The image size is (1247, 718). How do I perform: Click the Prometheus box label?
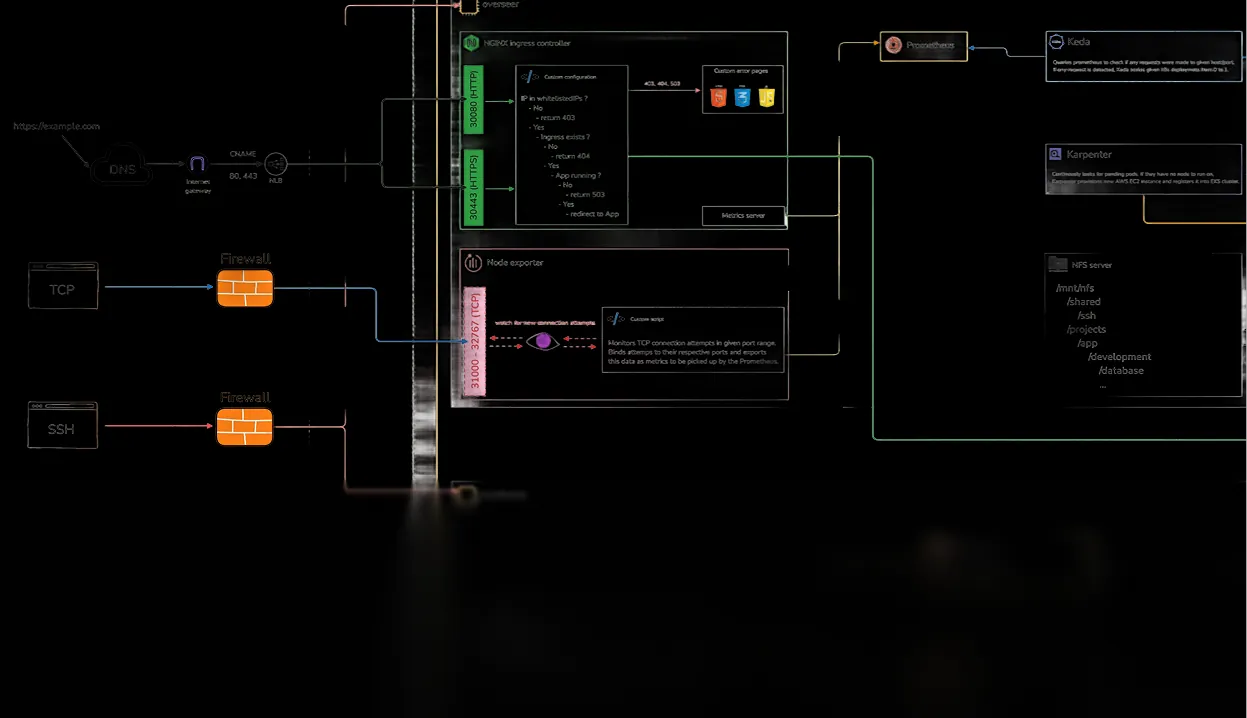(930, 45)
